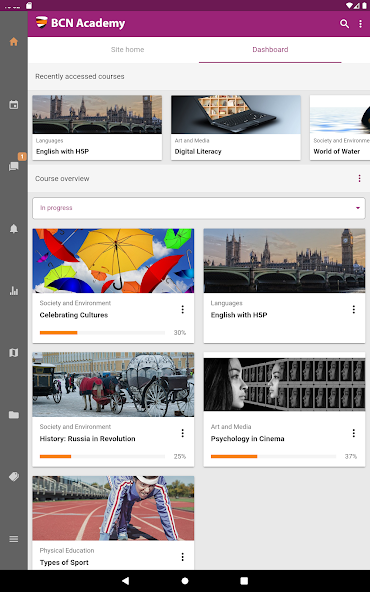
Task: Open the grades bar chart icon
Action: pyautogui.click(x=14, y=291)
